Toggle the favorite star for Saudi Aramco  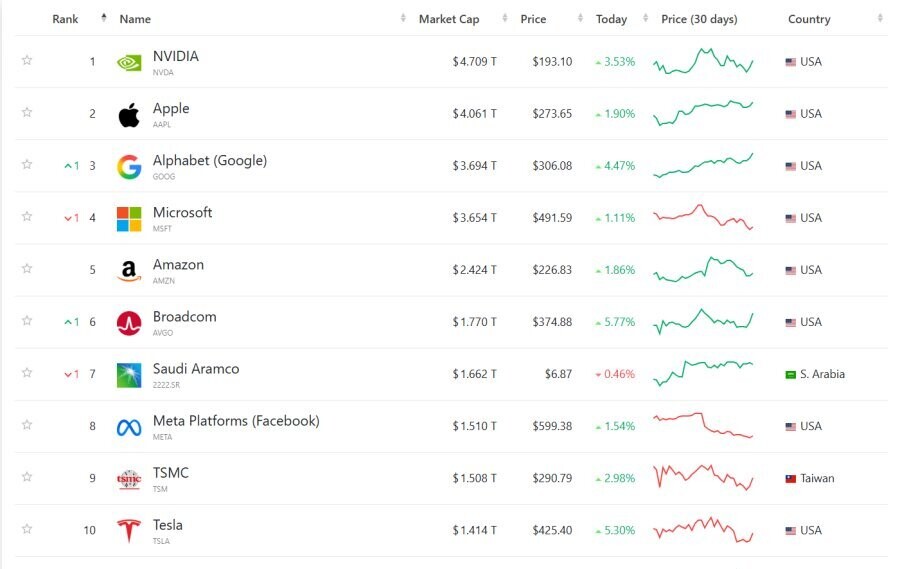[27, 373]
